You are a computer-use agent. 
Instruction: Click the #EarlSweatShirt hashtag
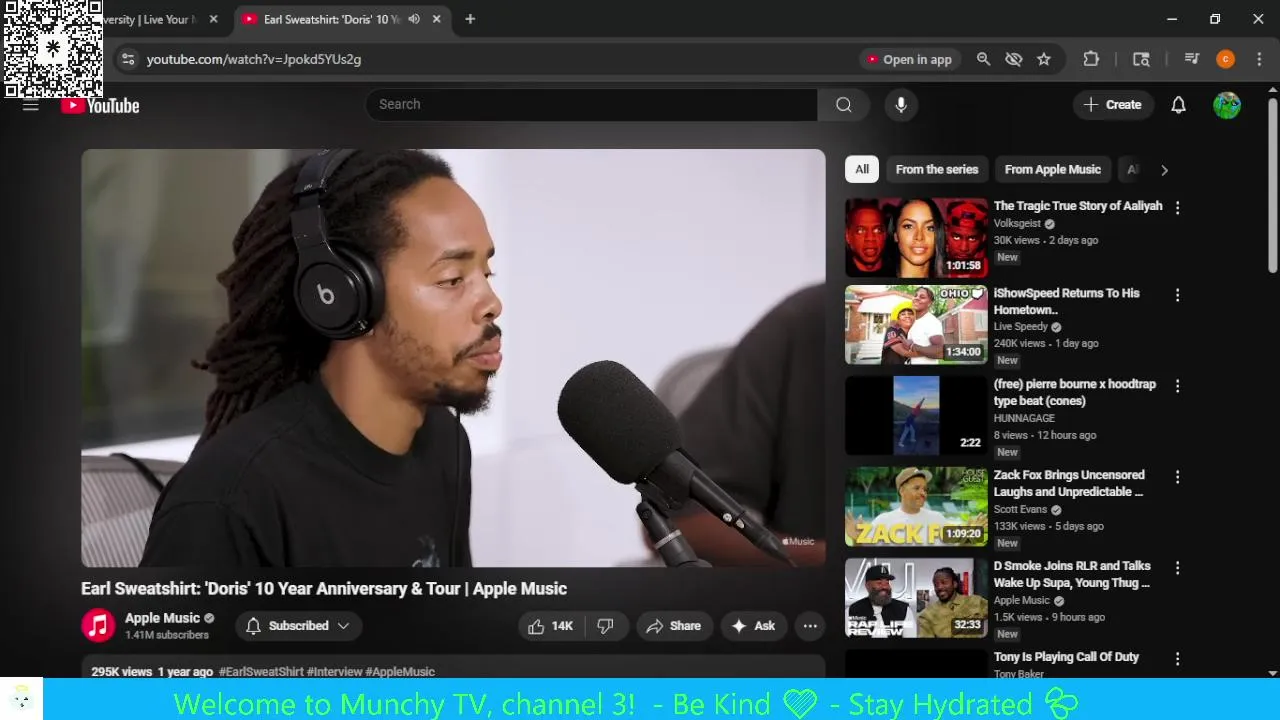point(261,672)
